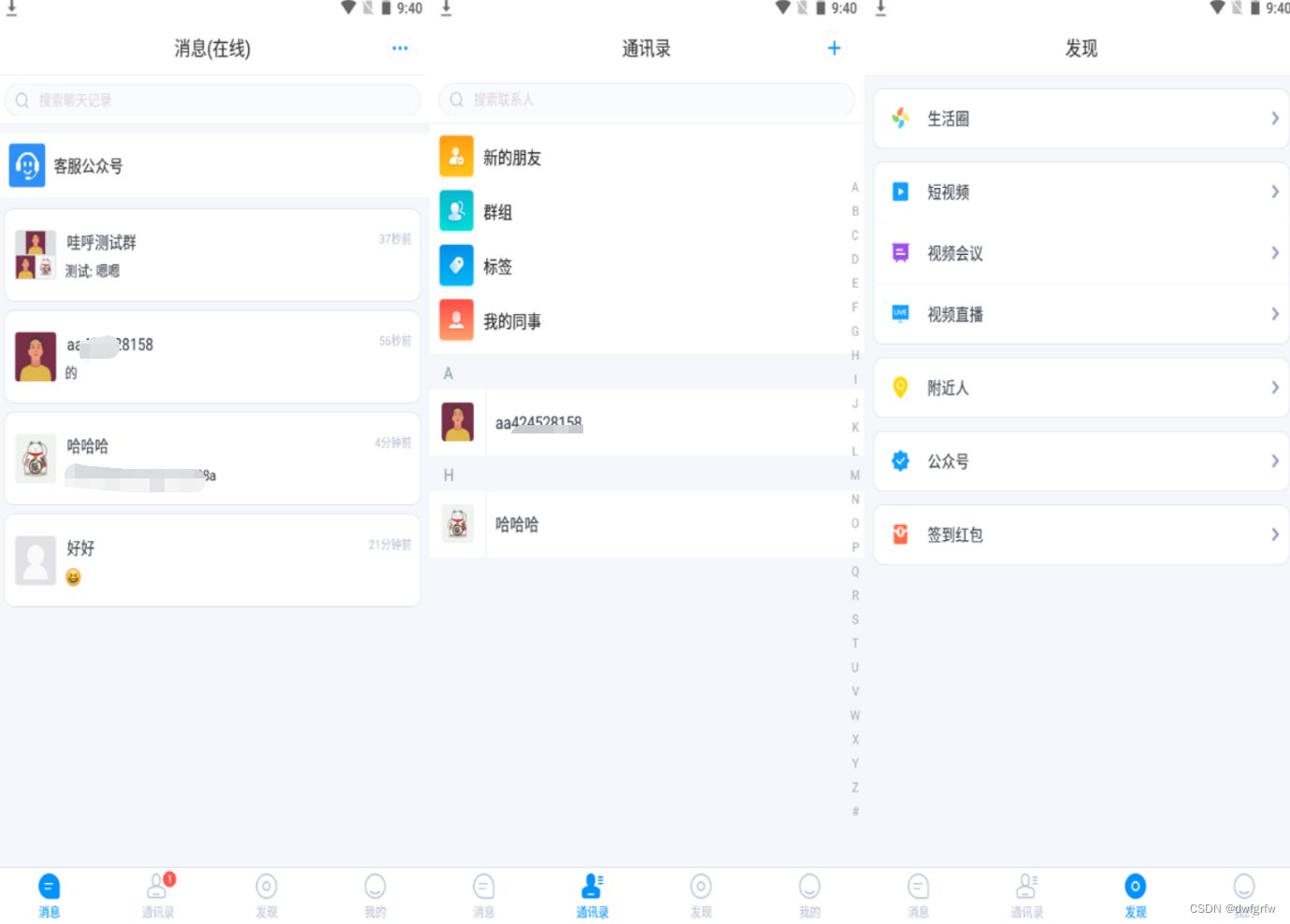Expand the 生活圈 row chevron

click(x=1274, y=119)
